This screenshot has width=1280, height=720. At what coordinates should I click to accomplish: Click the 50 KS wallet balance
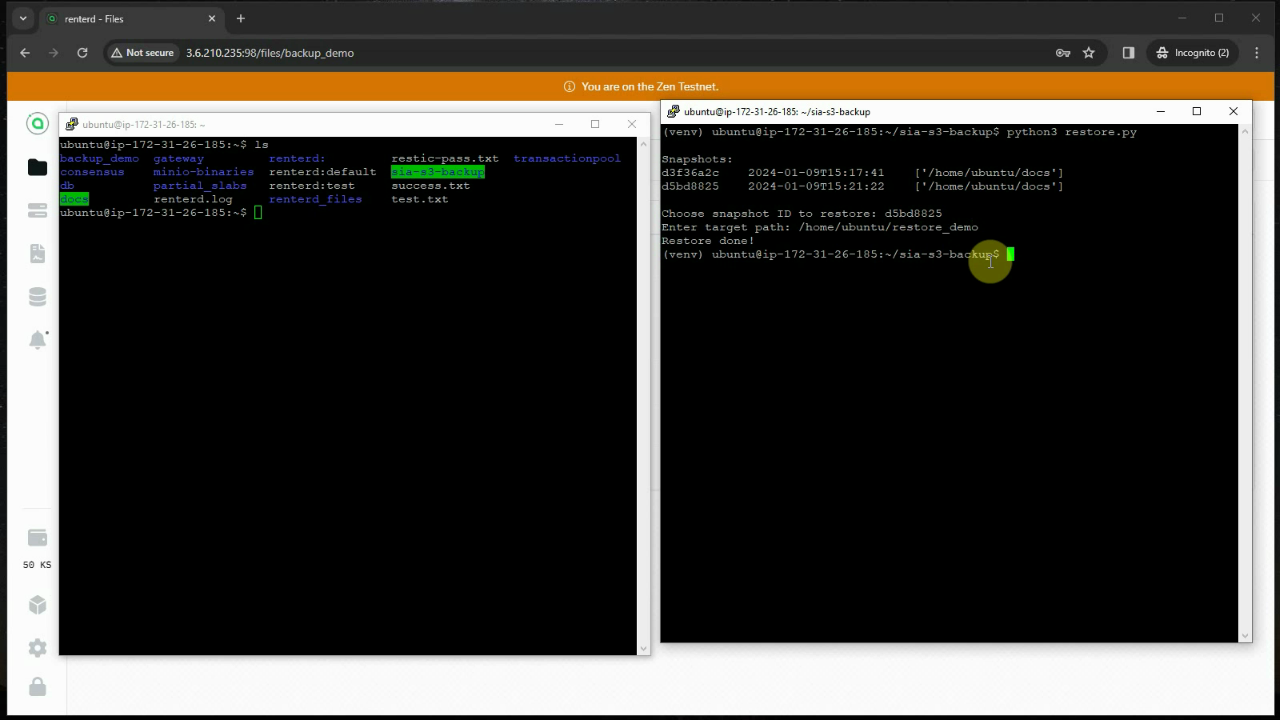click(x=37, y=565)
